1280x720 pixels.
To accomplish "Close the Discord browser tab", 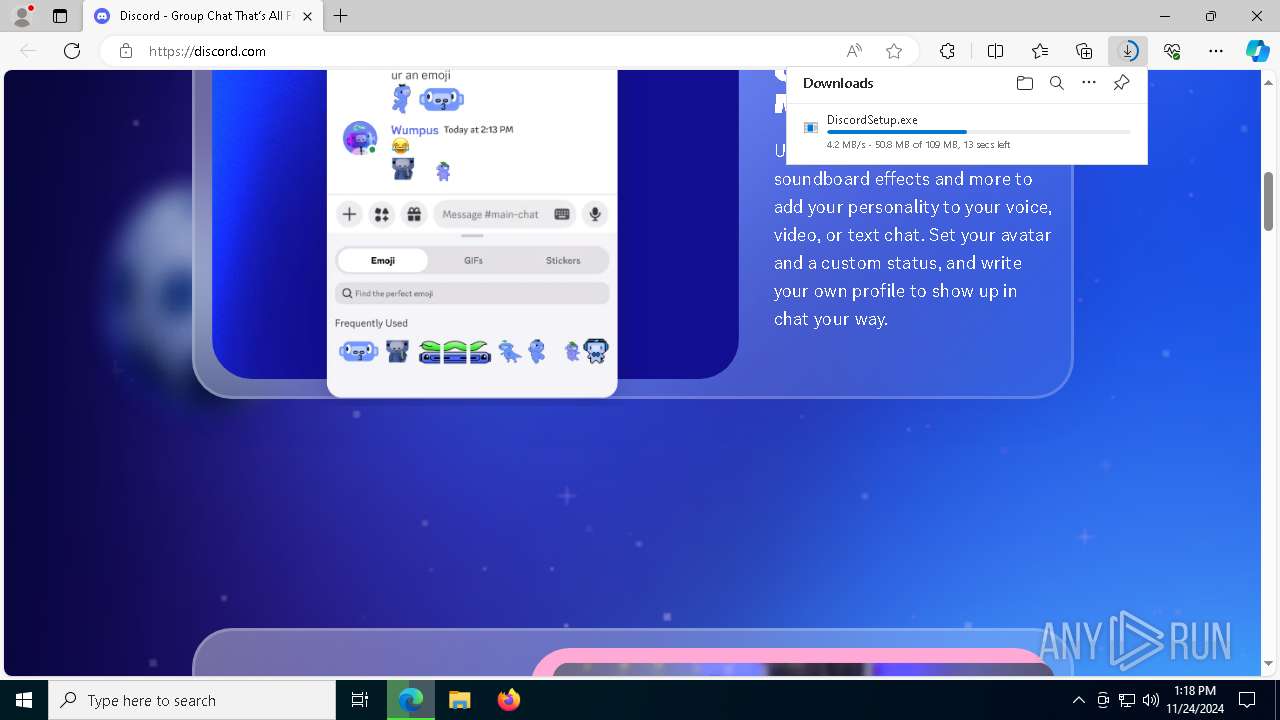I will click(308, 16).
